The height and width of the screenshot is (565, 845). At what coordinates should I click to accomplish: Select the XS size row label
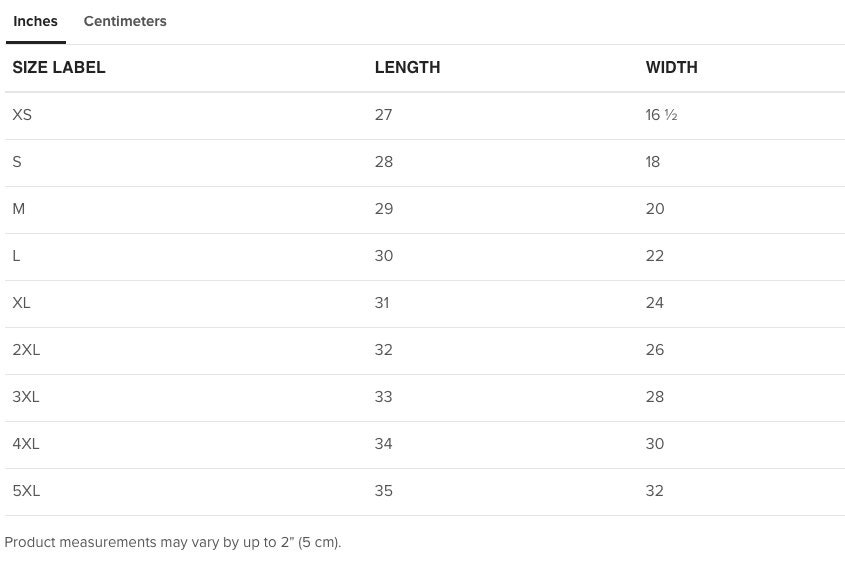pyautogui.click(x=22, y=115)
